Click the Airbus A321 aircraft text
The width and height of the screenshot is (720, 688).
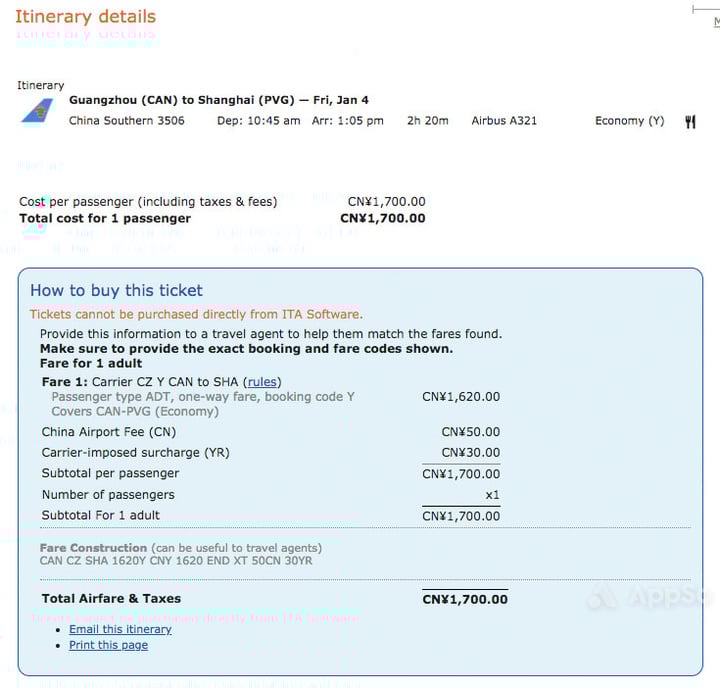click(x=504, y=121)
